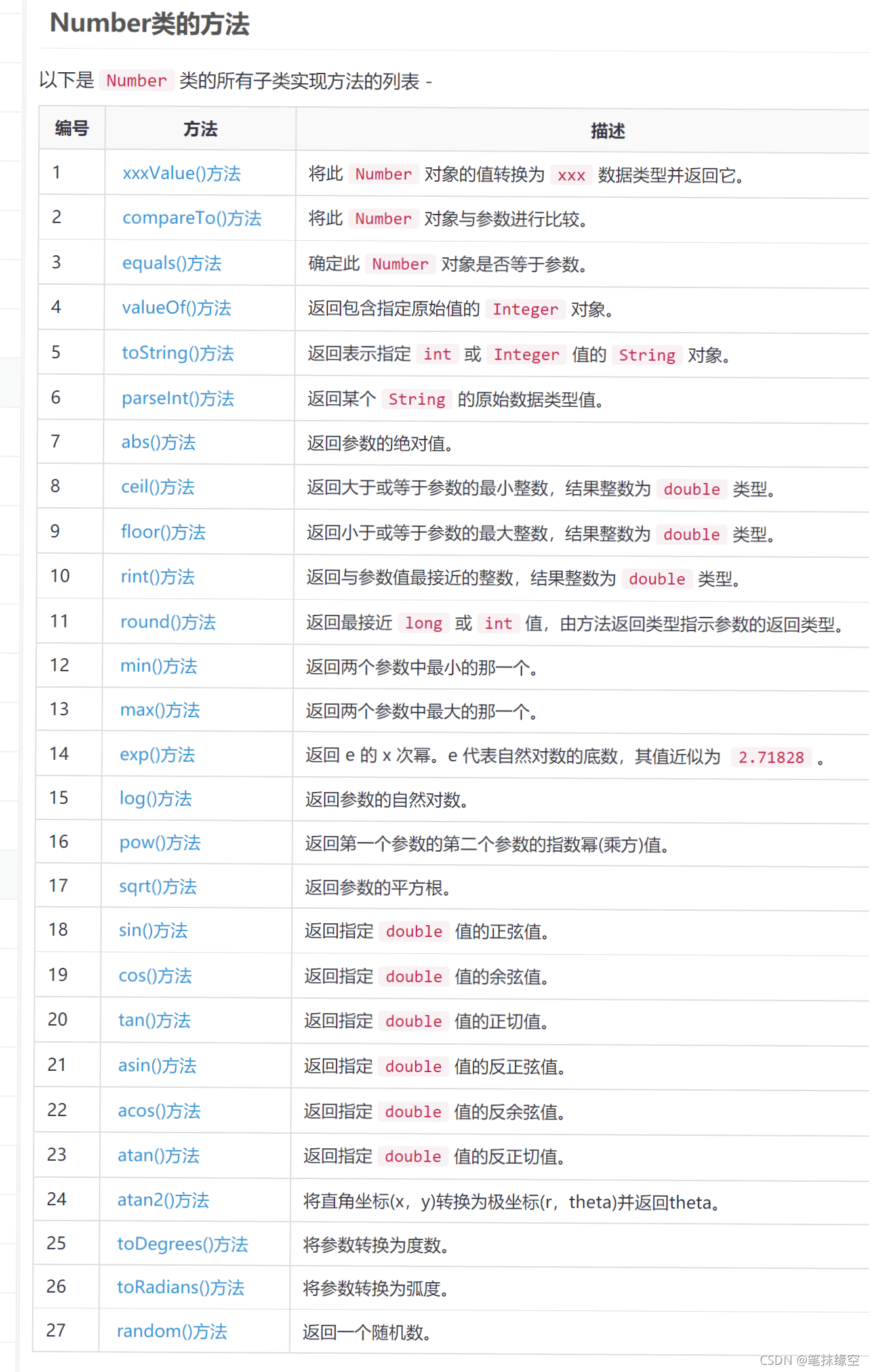Click description 返回参数的绝对值

[380, 444]
